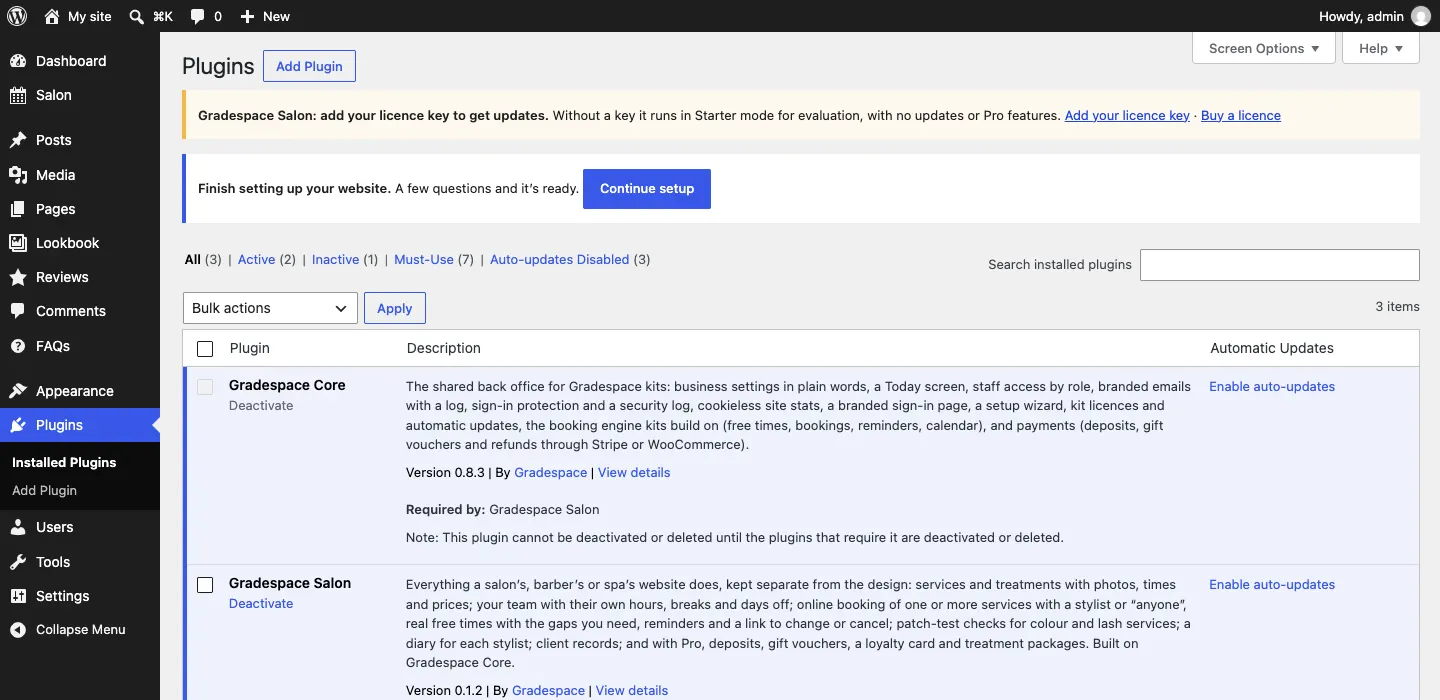Open the Bulk actions dropdown
The width and height of the screenshot is (1440, 700).
coord(270,308)
